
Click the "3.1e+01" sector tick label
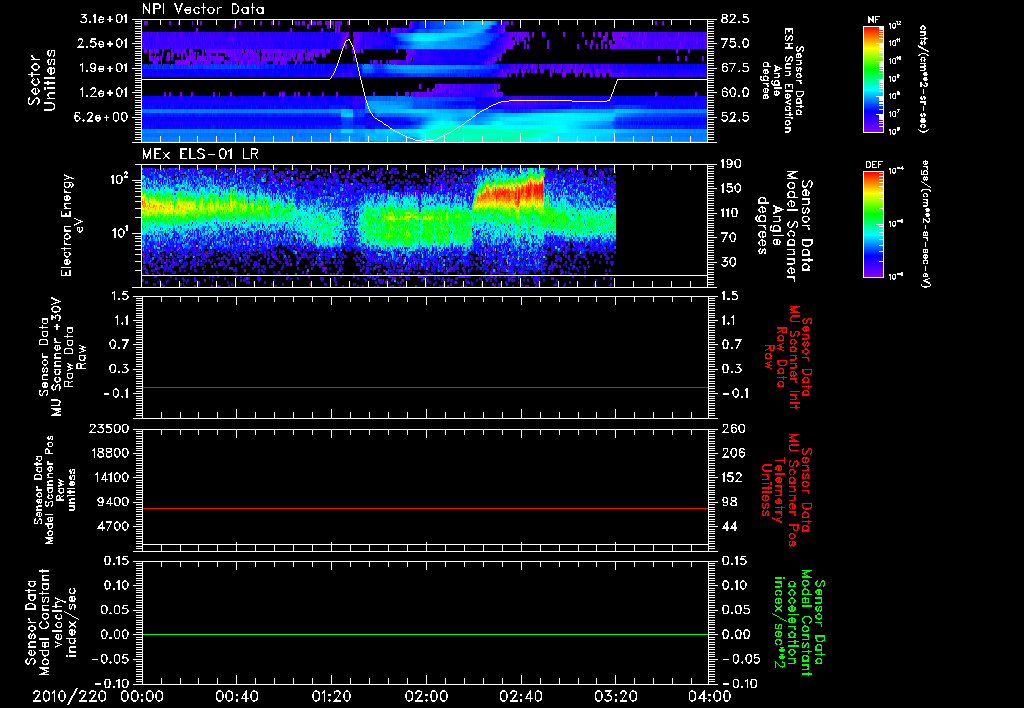pyautogui.click(x=104, y=19)
